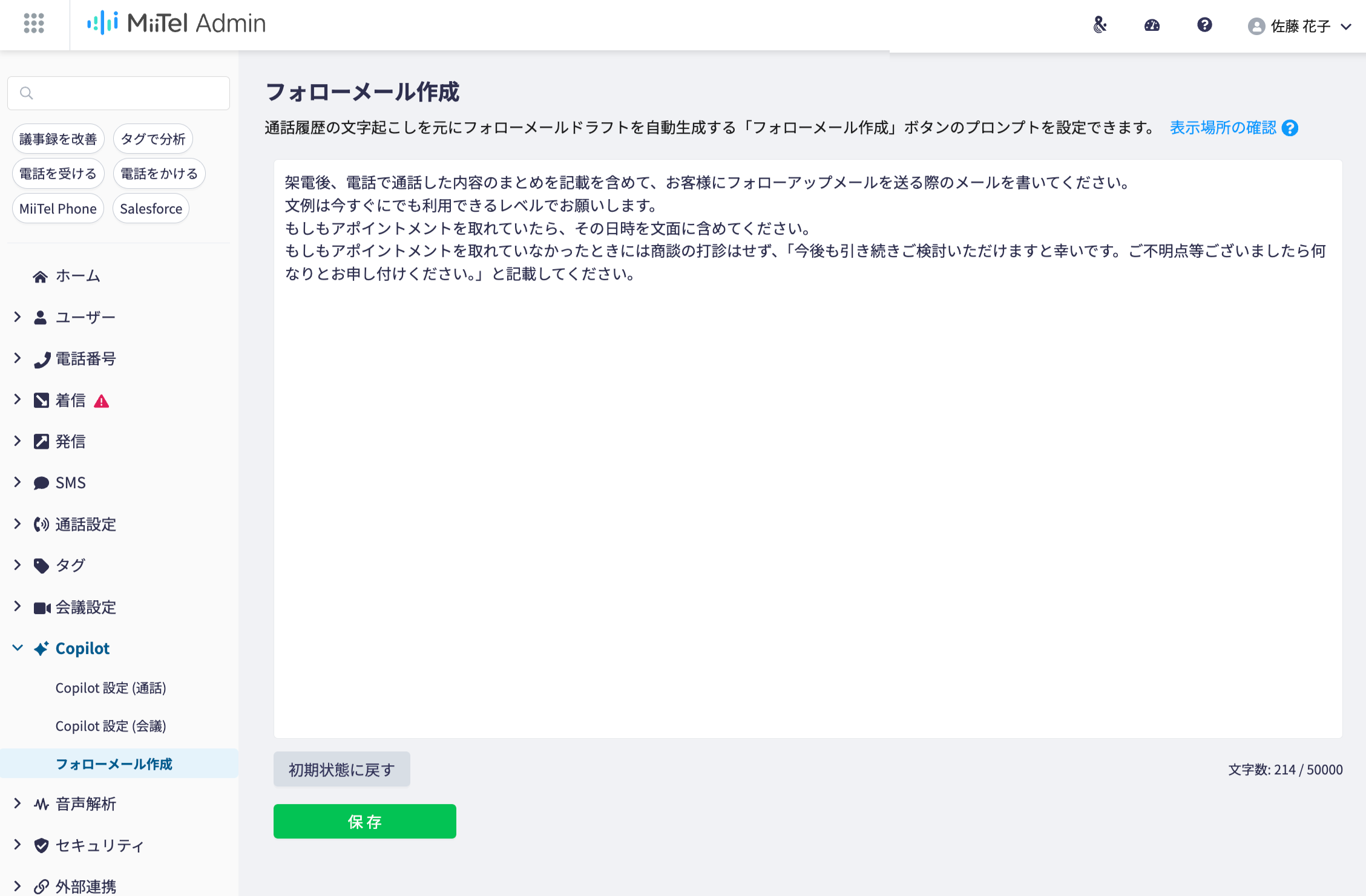Screen dimensions: 1366x896
Task: Click inside the follow-mail prompt text area
Action: tap(808, 449)
